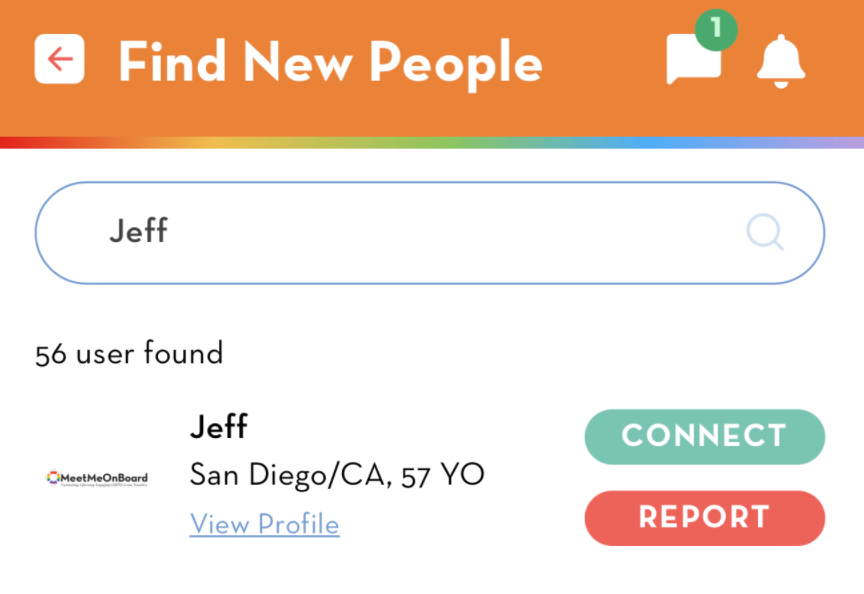The image size is (864, 594).
Task: Tap the green unread badge showing 1
Action: 716,30
